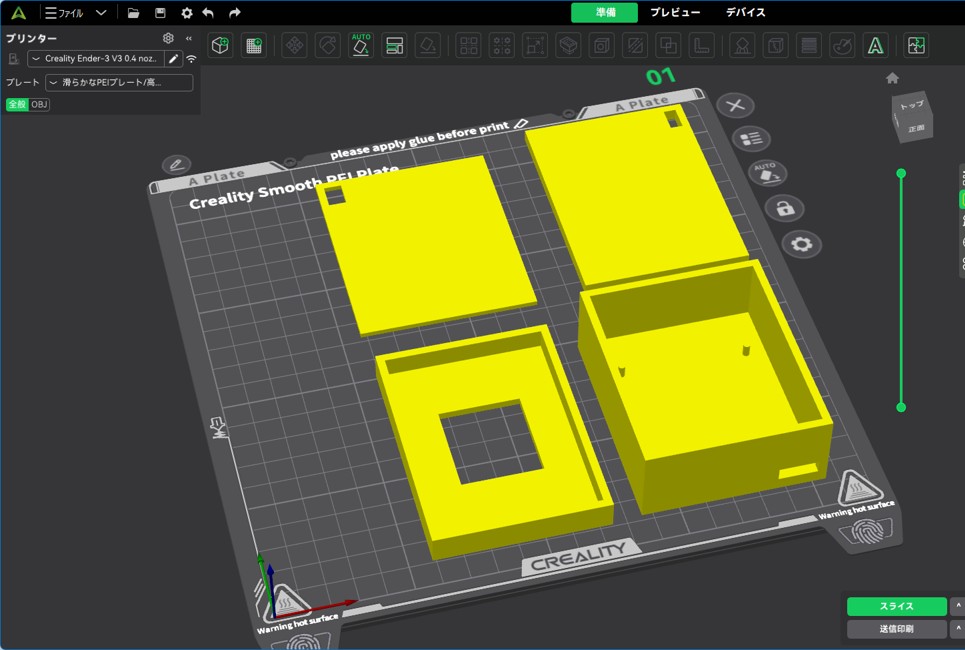
Task: Click the Add Plate icon
Action: 254,45
